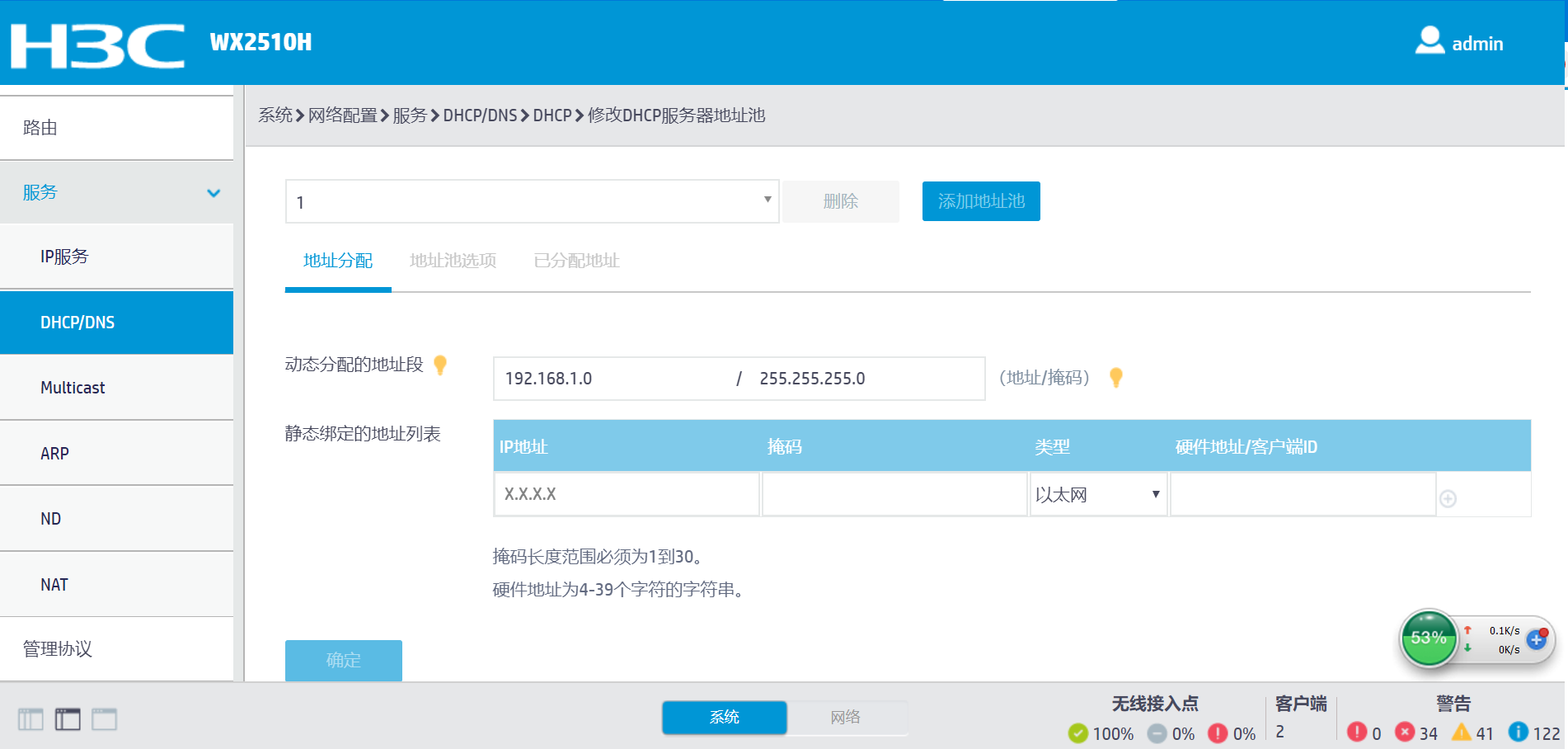
Task: Collapse the 服务 sidebar section chevron
Action: point(214,193)
